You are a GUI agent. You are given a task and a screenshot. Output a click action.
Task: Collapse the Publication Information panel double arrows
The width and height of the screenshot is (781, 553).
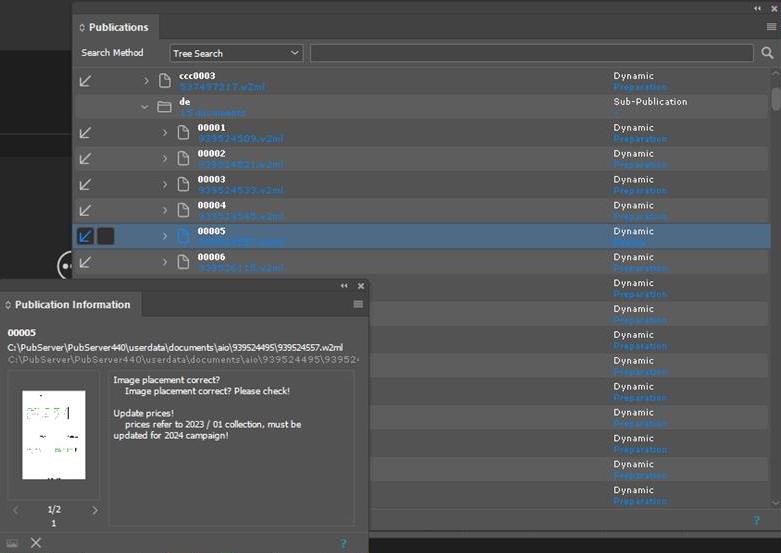click(x=344, y=286)
